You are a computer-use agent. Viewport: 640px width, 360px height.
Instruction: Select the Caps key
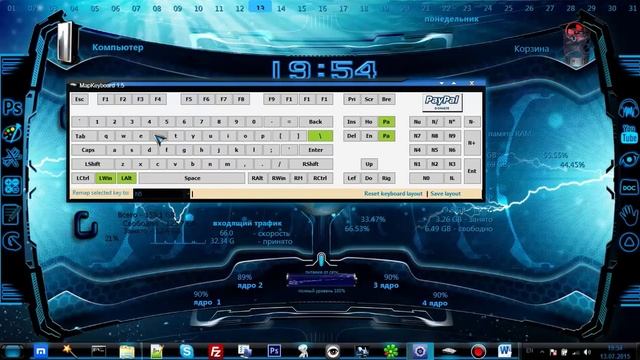coord(88,150)
